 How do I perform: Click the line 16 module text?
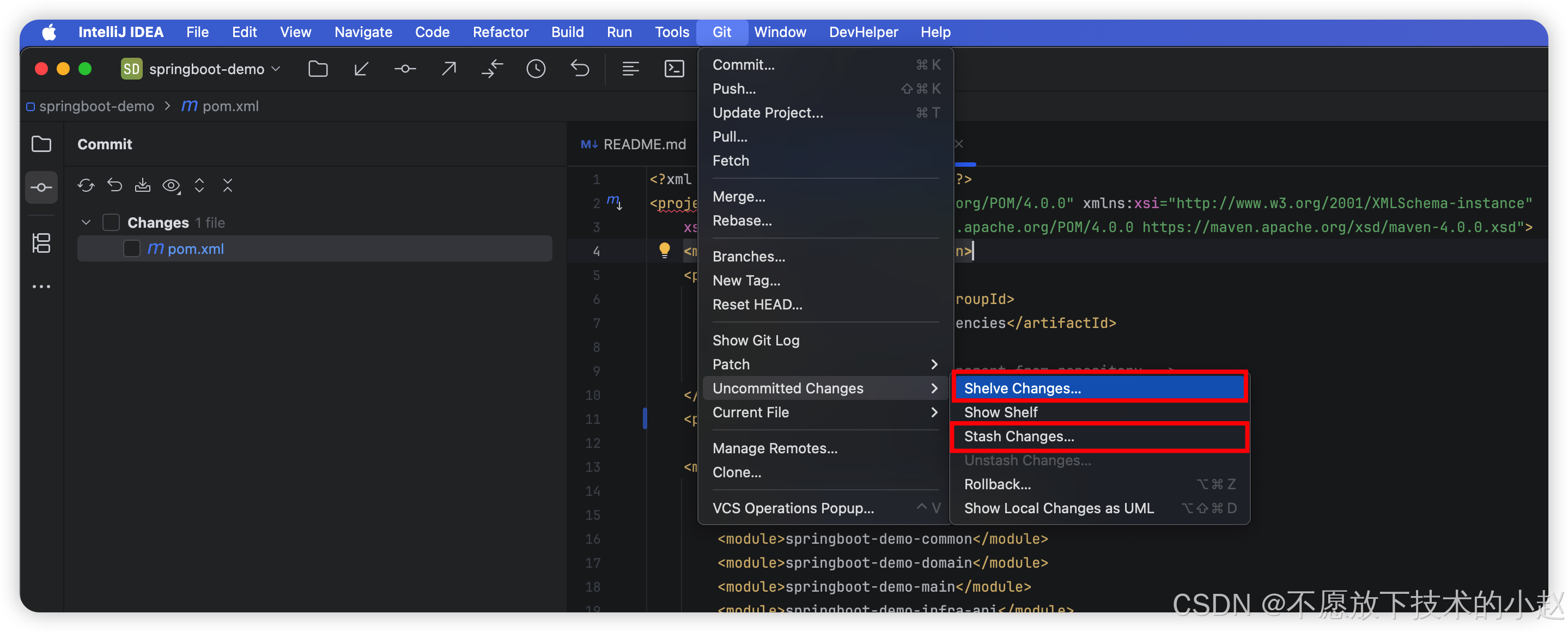click(x=882, y=539)
